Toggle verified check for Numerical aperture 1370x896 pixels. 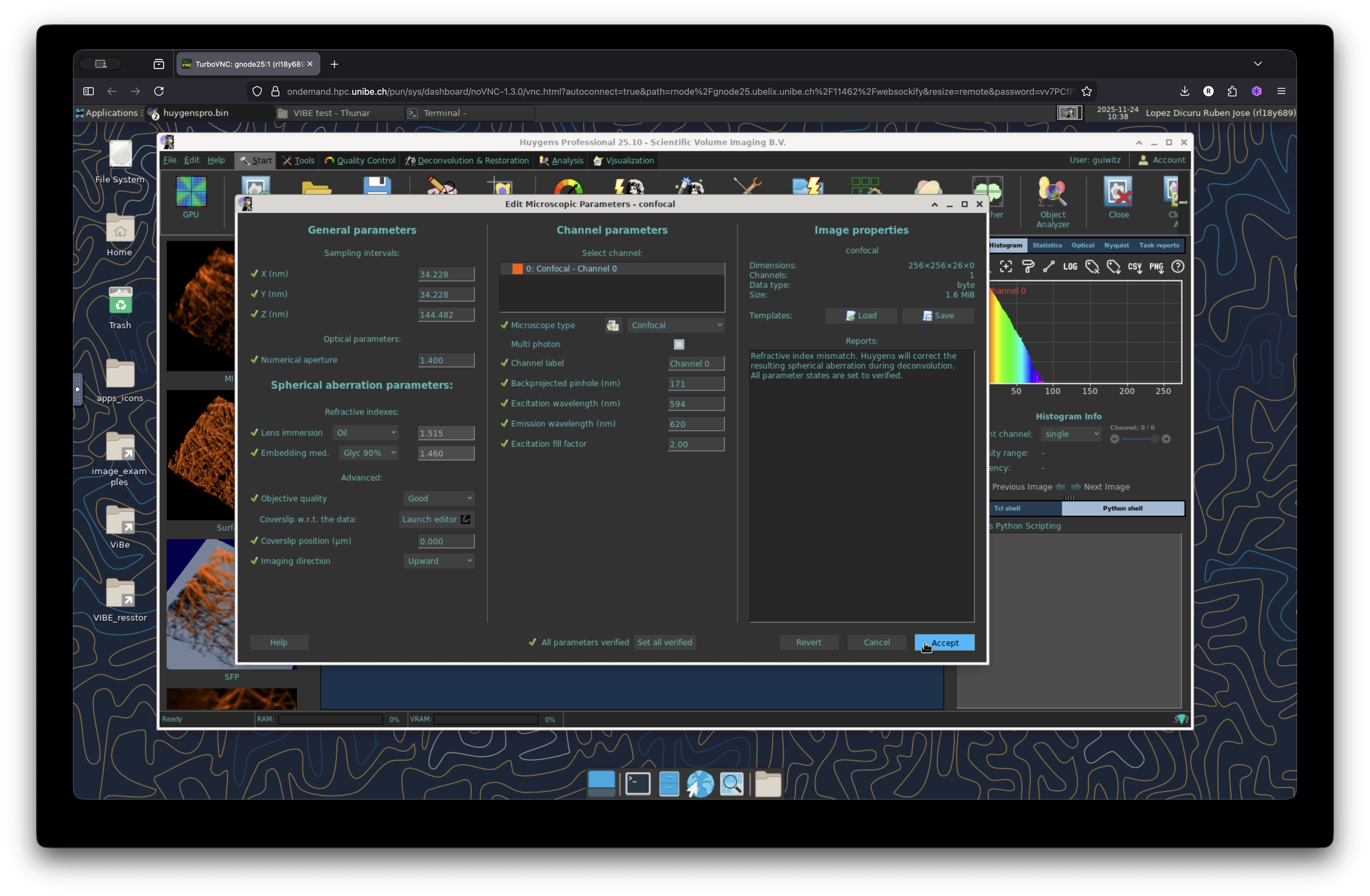(254, 360)
